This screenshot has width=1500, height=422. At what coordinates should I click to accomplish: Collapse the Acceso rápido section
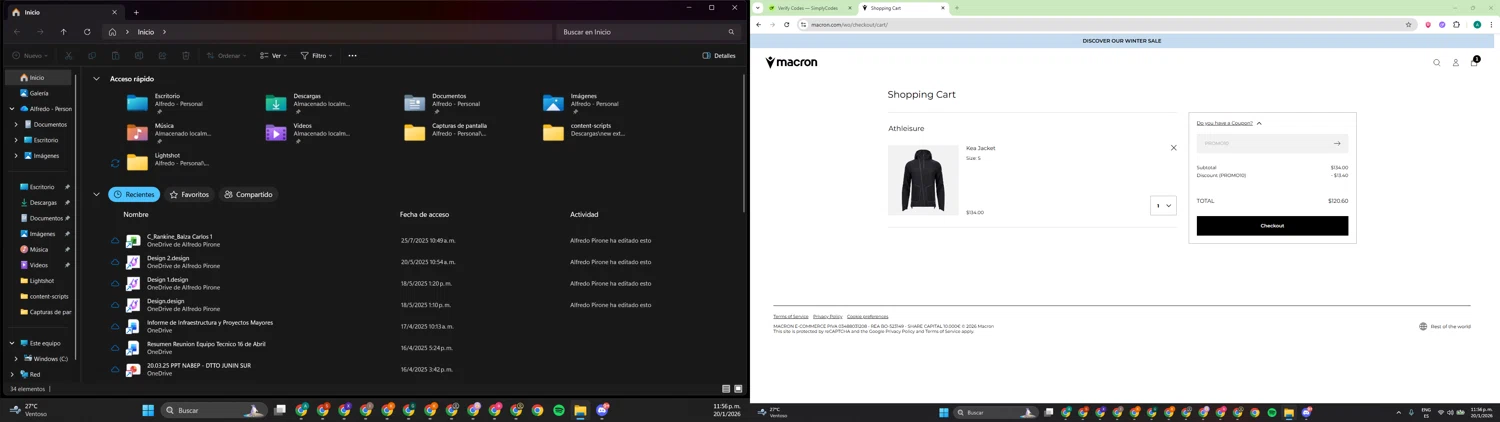click(x=96, y=79)
